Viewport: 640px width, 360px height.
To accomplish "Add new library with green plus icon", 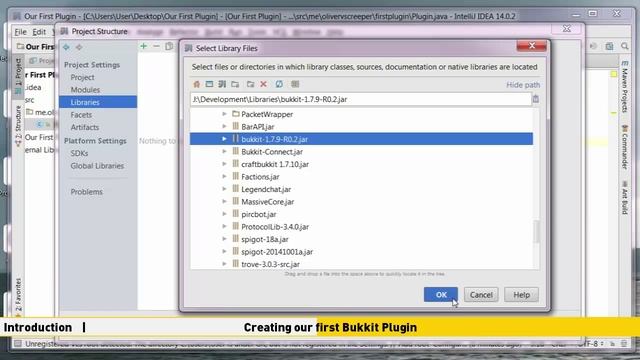I will pyautogui.click(x=144, y=47).
